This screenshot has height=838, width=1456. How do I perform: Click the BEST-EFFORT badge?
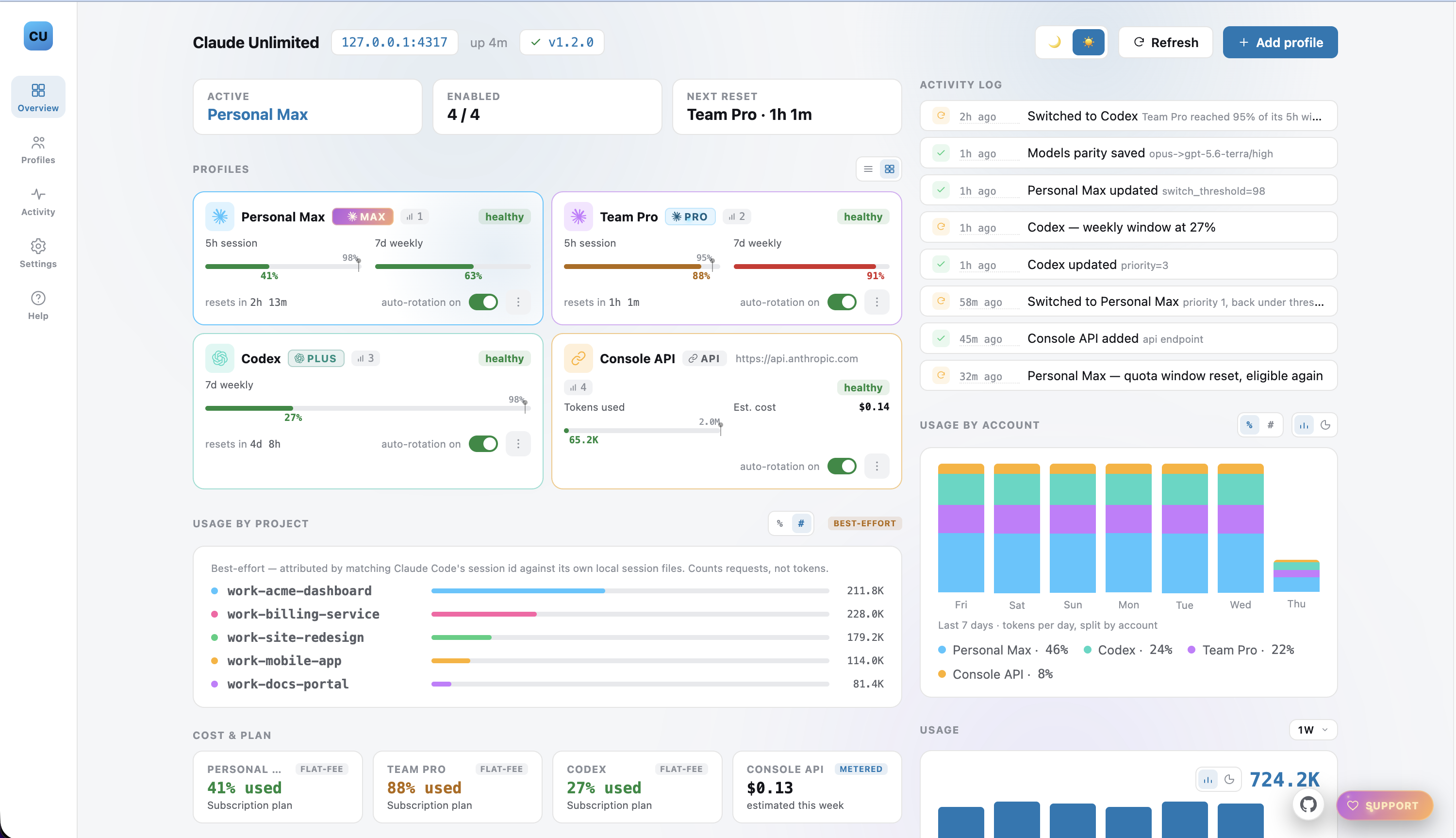(x=864, y=523)
